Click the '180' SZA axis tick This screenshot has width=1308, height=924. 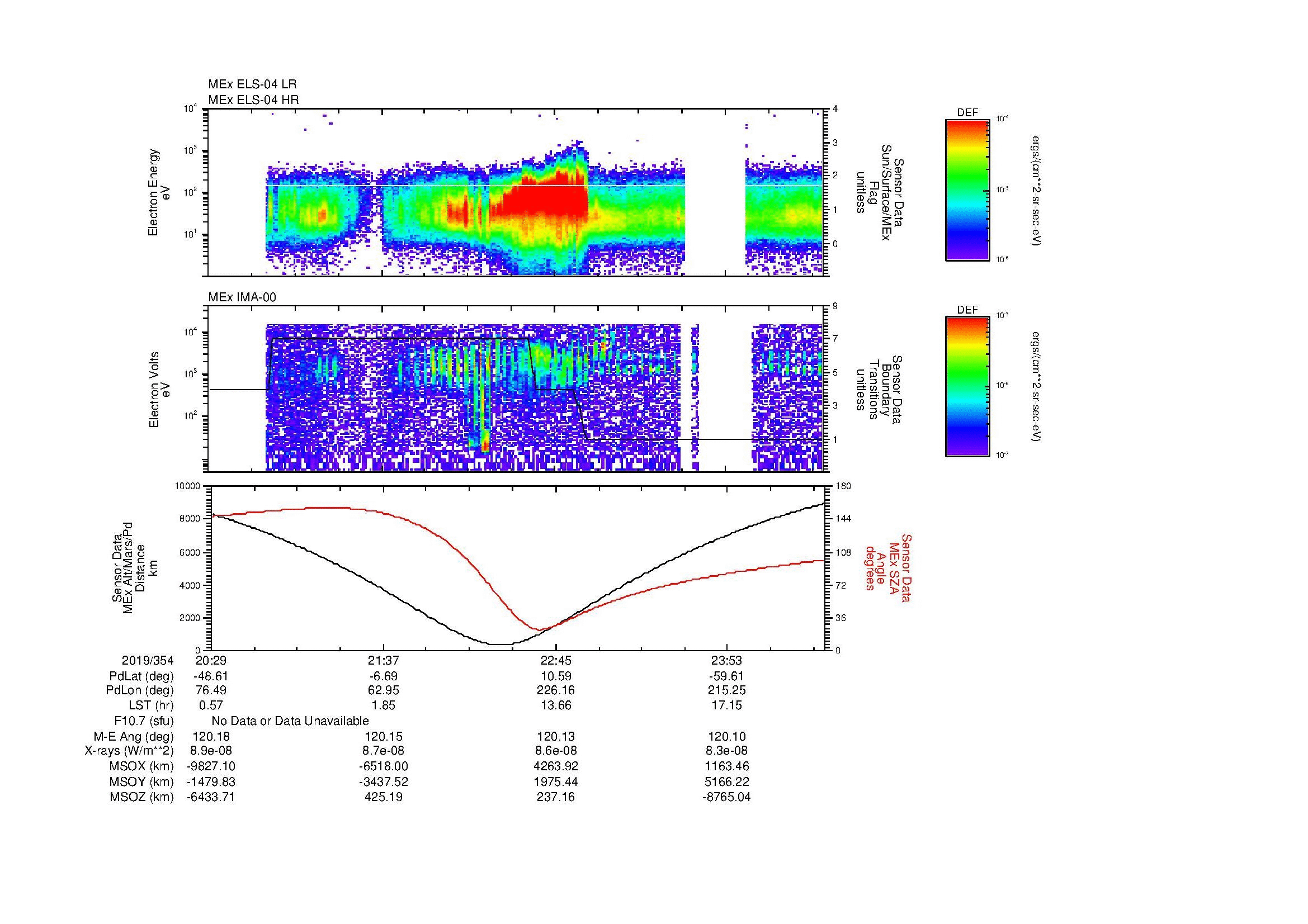pos(843,486)
